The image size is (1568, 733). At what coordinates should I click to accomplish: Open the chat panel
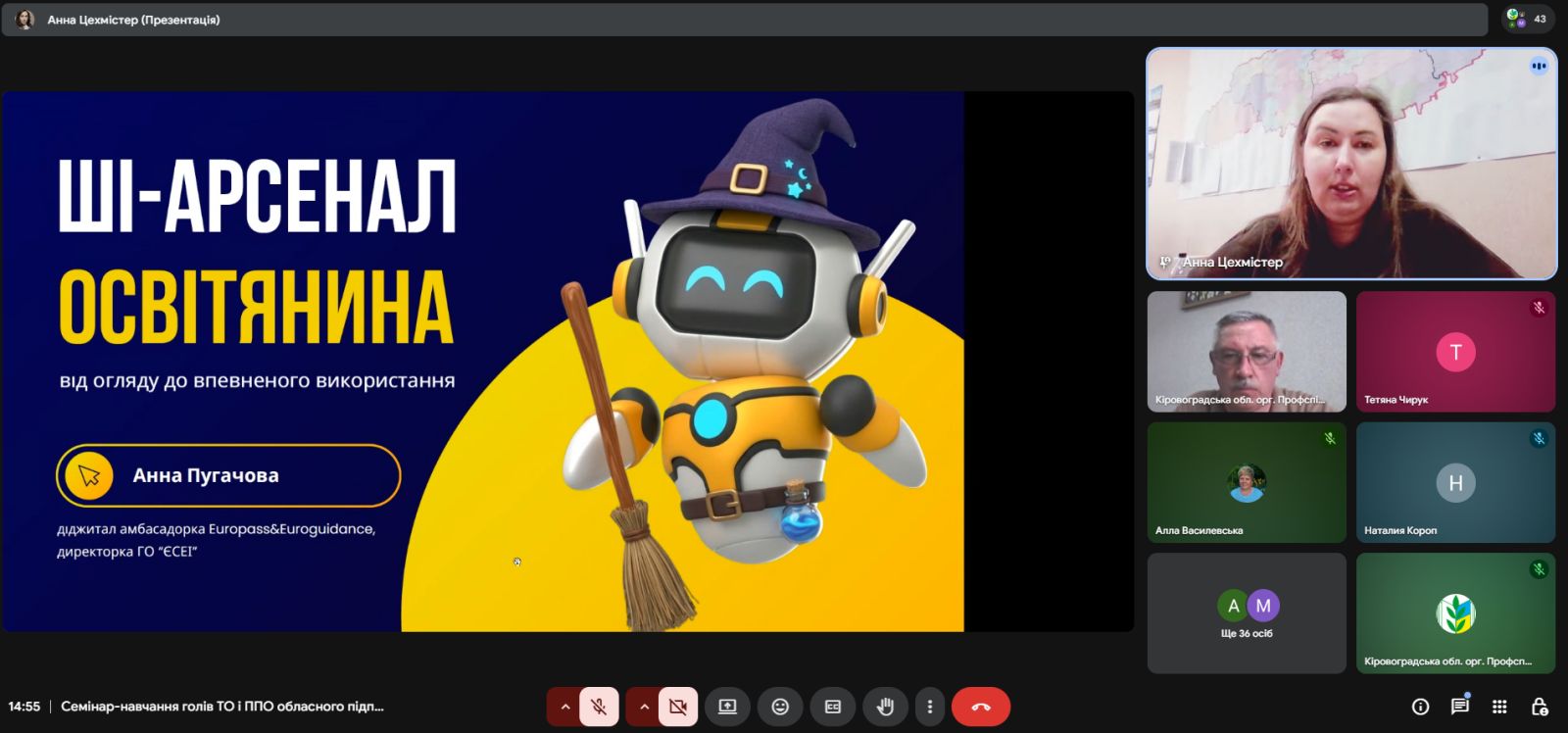(1460, 707)
